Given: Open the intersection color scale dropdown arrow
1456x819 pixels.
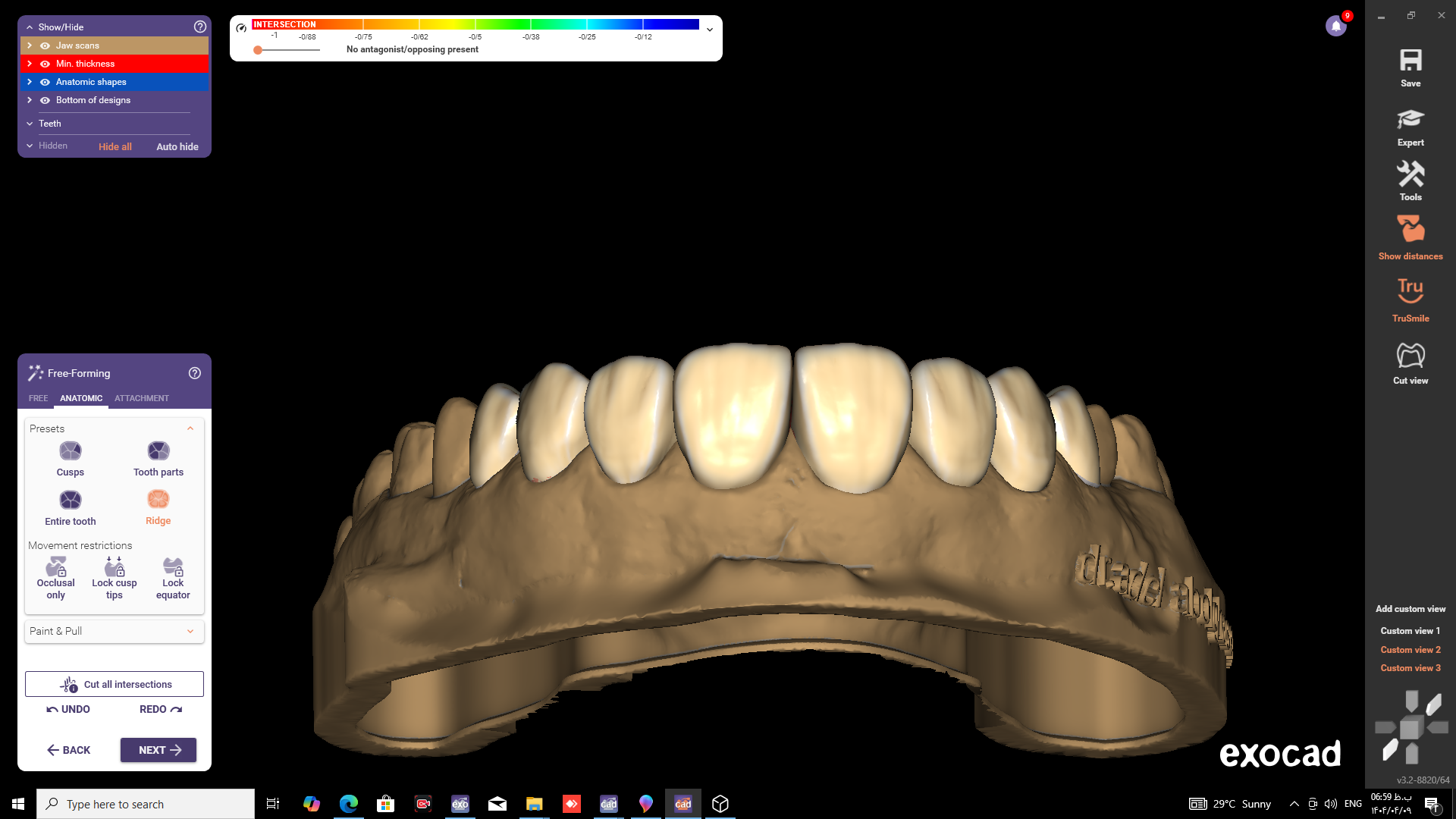Looking at the screenshot, I should click(710, 30).
